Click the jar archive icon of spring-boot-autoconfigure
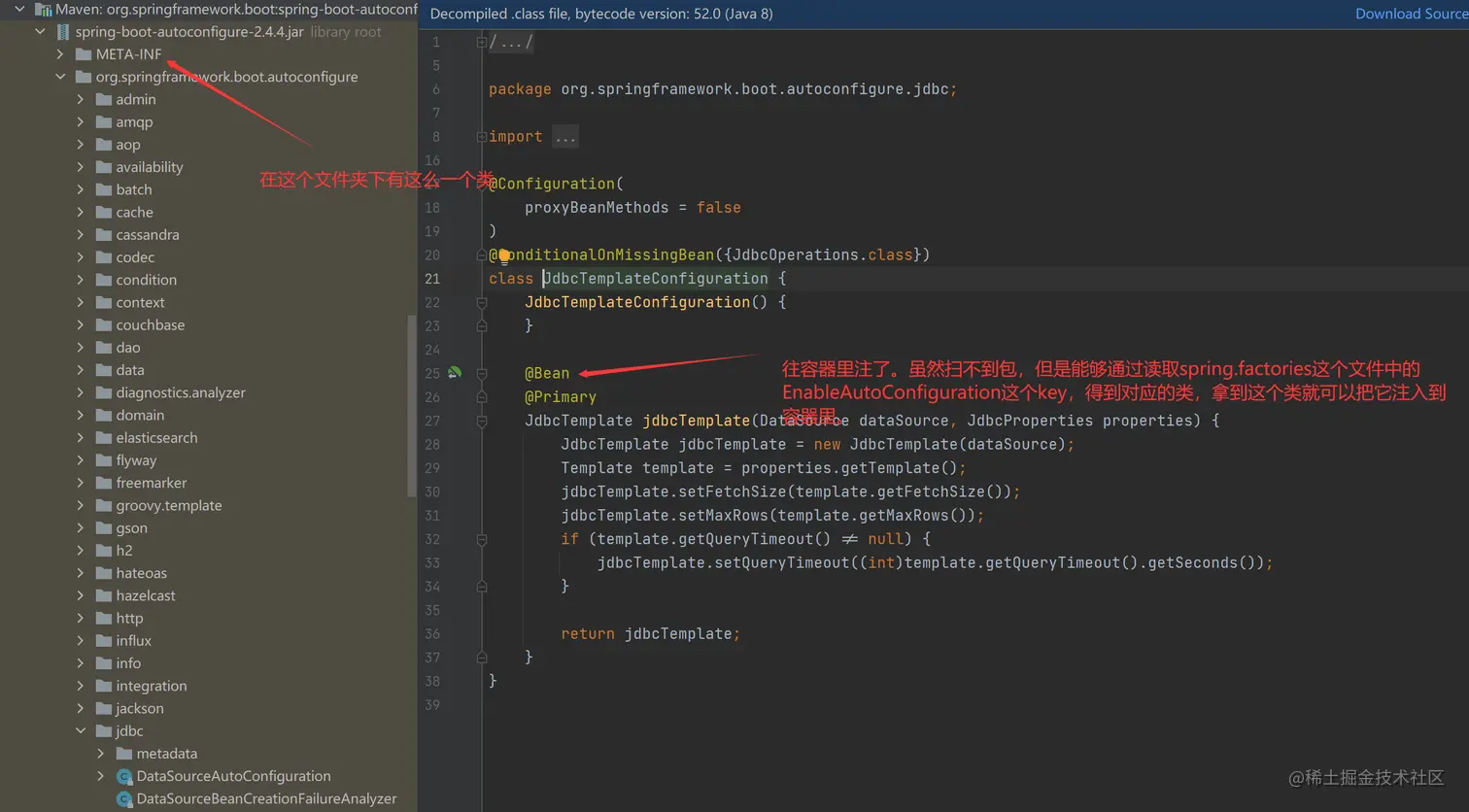 click(63, 32)
